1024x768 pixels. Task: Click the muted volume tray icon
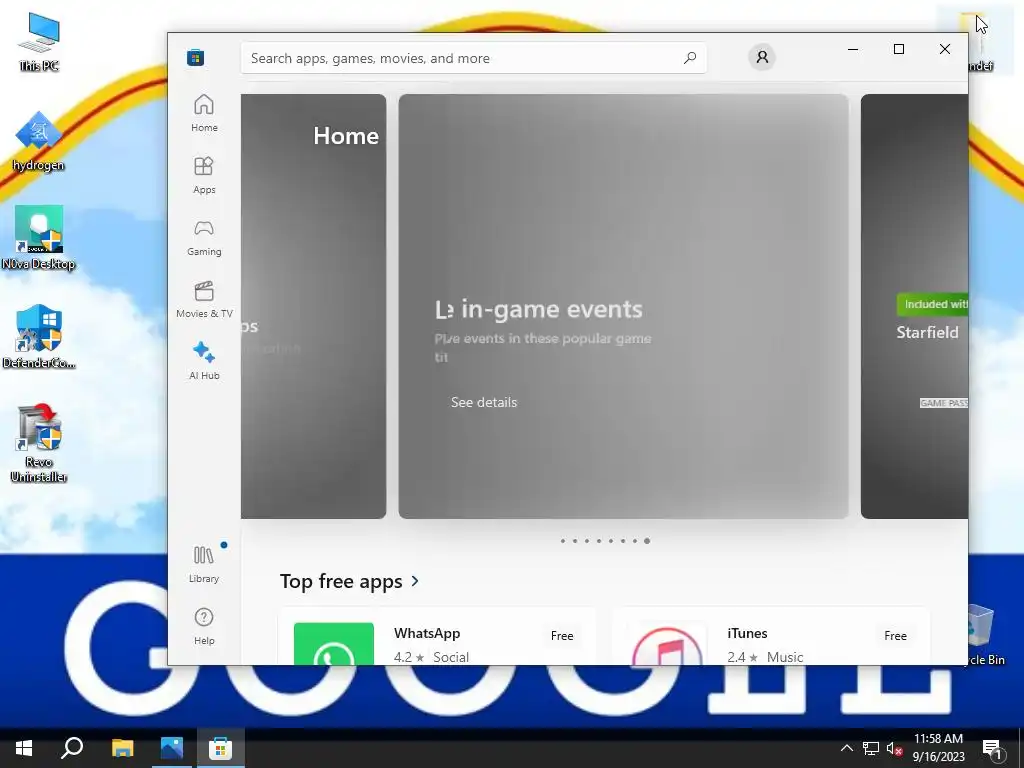895,748
